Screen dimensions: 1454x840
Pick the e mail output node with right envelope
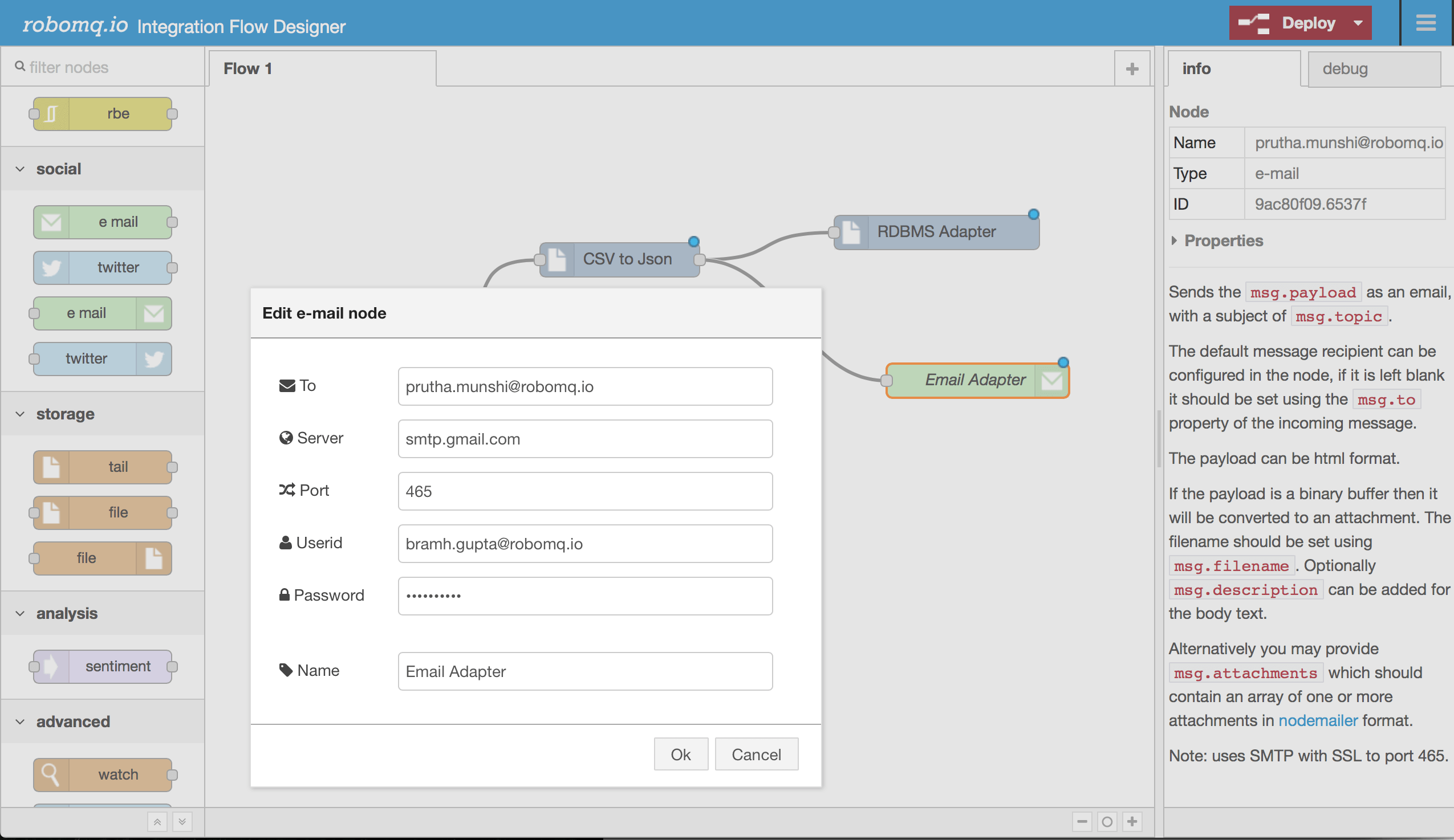click(x=103, y=313)
